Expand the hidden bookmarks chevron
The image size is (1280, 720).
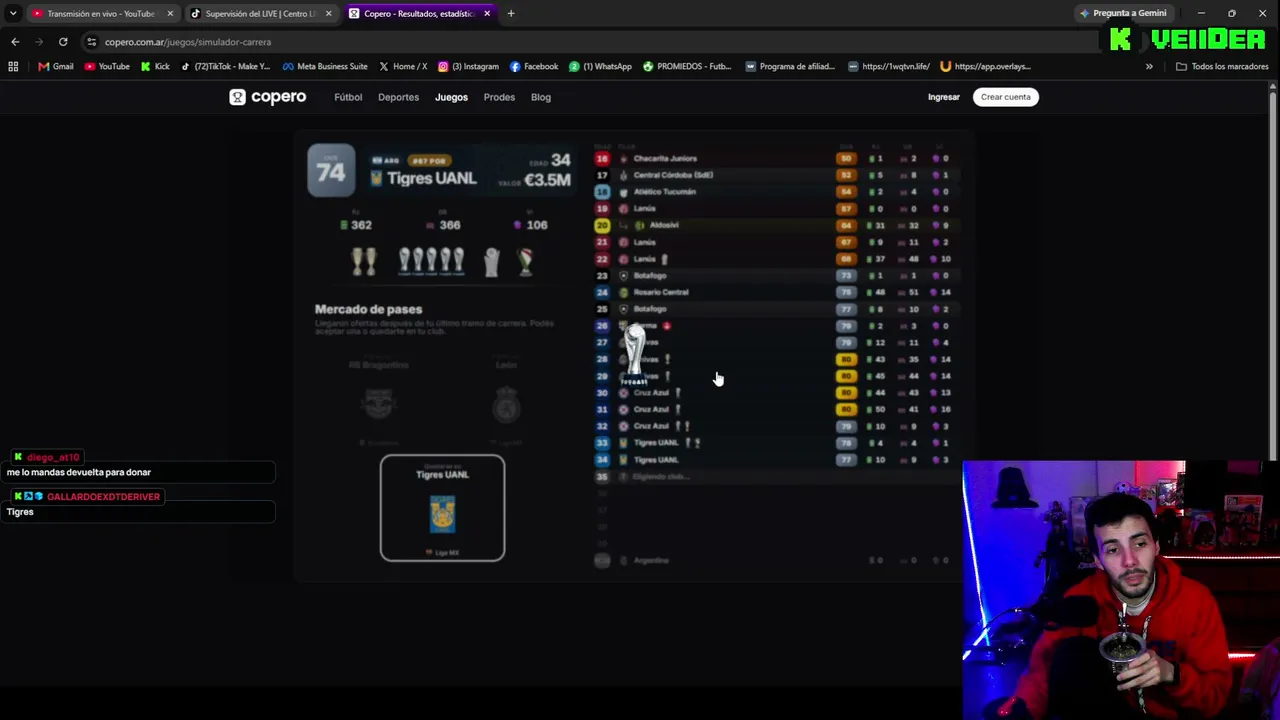pyautogui.click(x=1149, y=66)
